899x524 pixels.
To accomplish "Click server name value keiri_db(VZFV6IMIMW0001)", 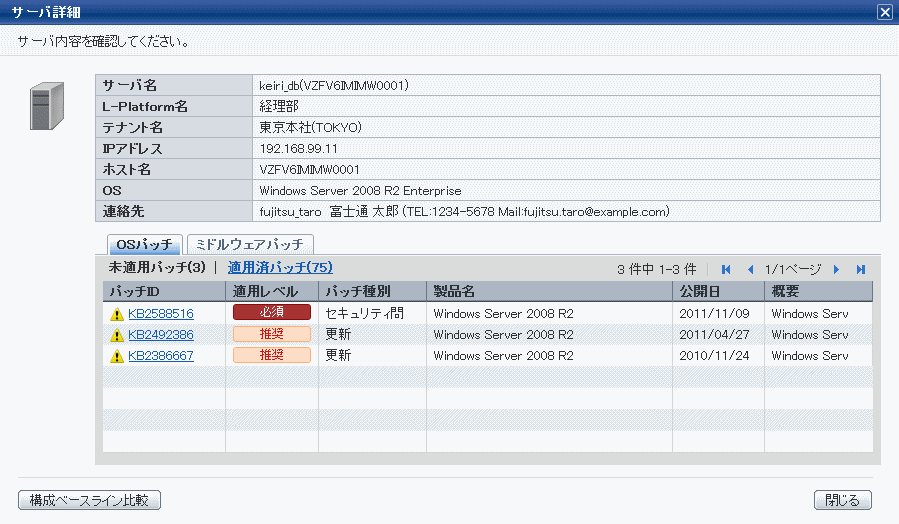I will click(334, 85).
